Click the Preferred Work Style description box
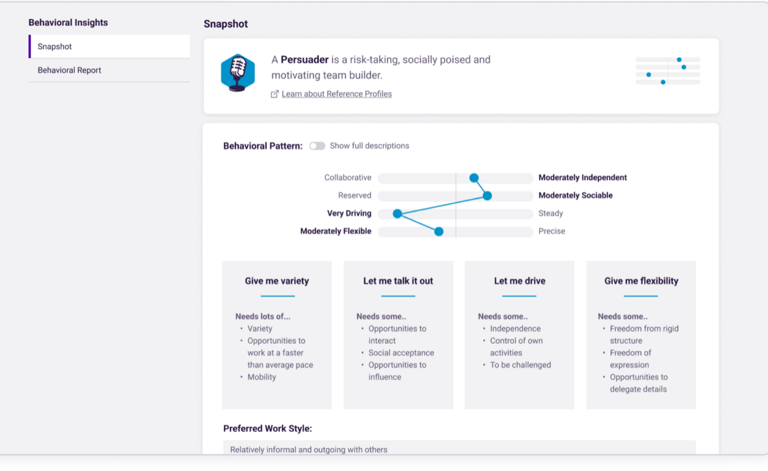This screenshot has height=471, width=768. (459, 449)
